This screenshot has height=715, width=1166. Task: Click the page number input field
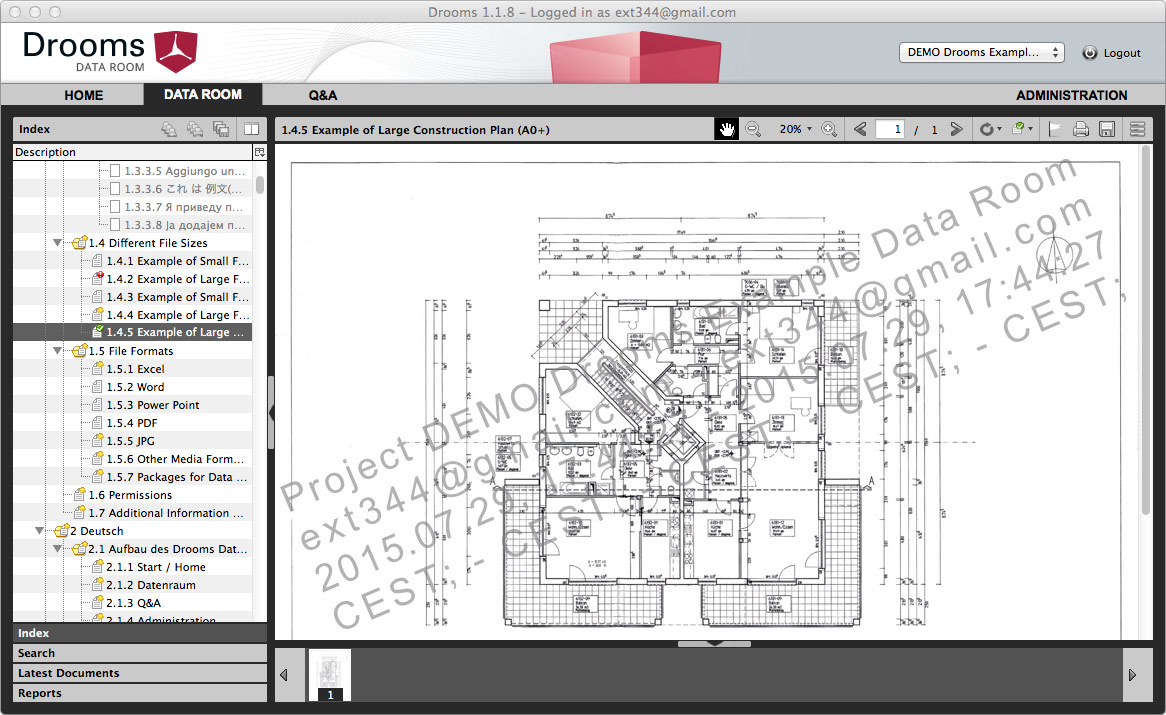[x=890, y=129]
